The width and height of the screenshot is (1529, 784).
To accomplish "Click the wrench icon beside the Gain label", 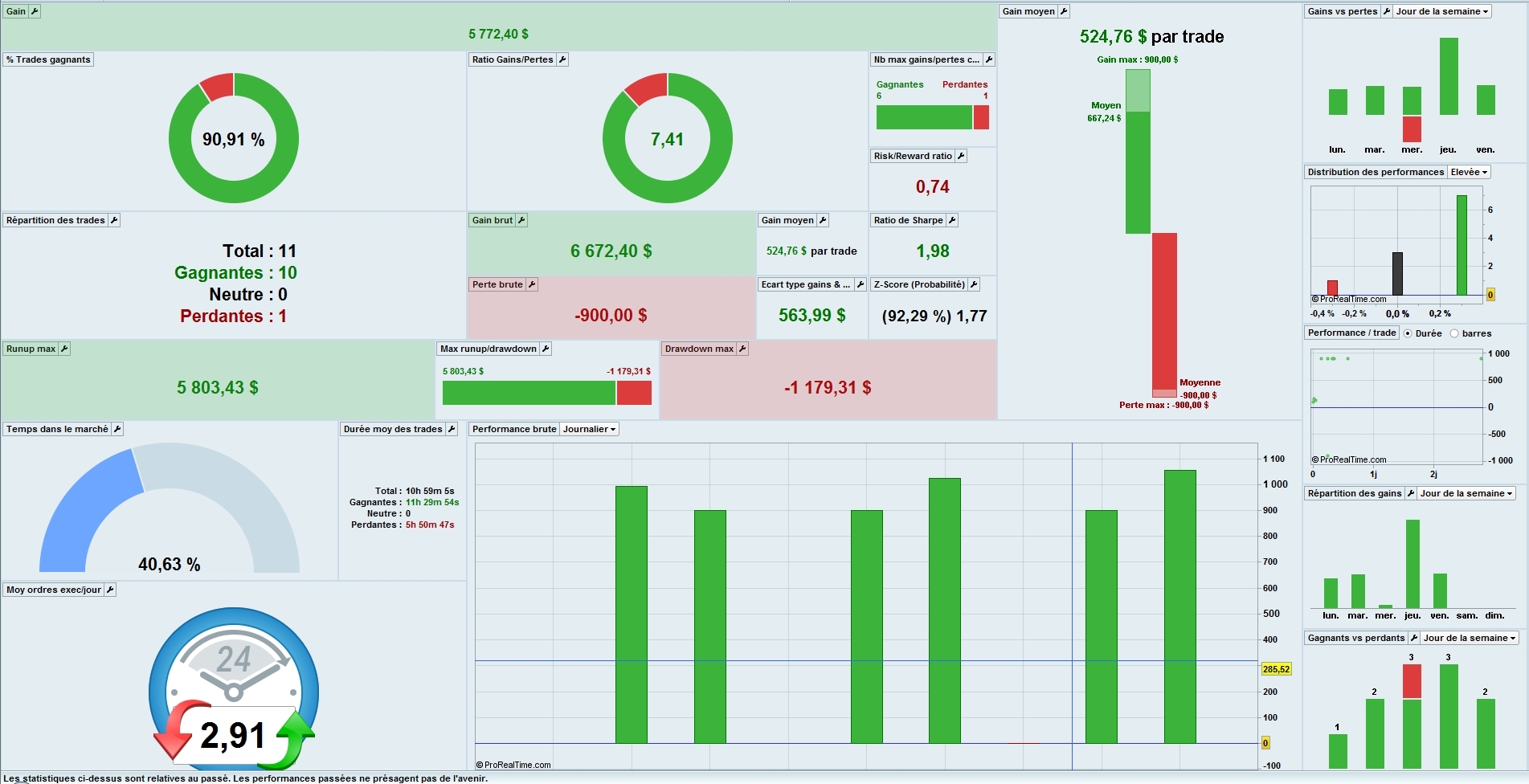I will point(35,11).
